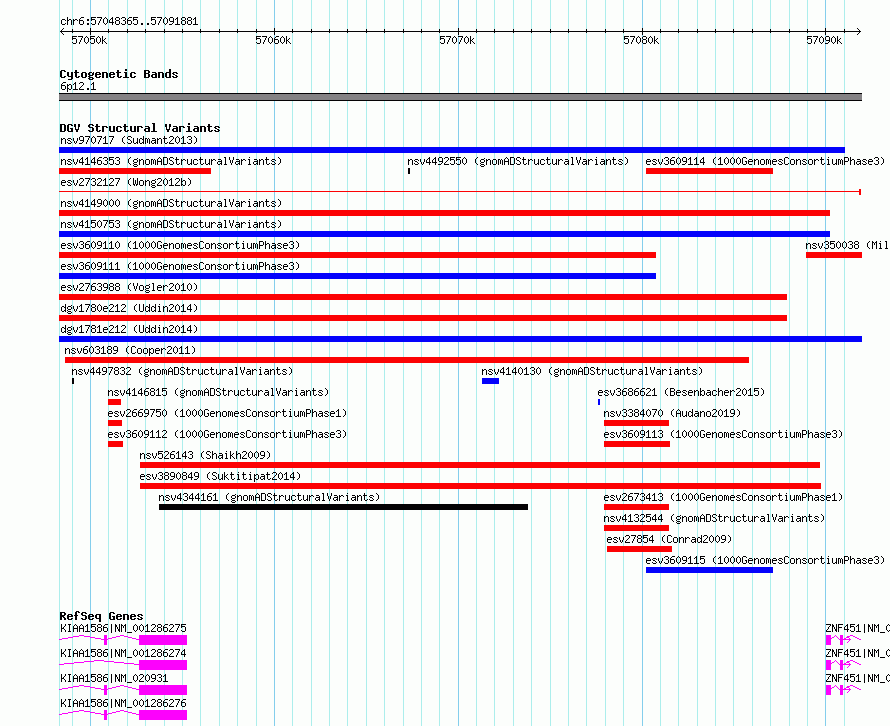
Task: Select the red nsv350038 variant bar
Action: click(x=834, y=255)
